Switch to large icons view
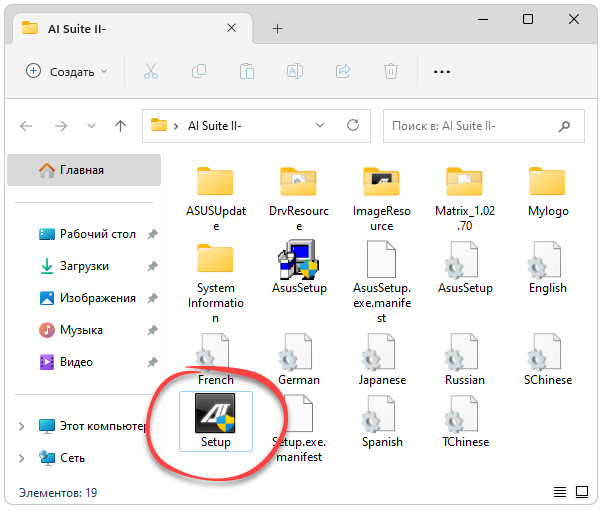The height and width of the screenshot is (511, 600). click(582, 492)
